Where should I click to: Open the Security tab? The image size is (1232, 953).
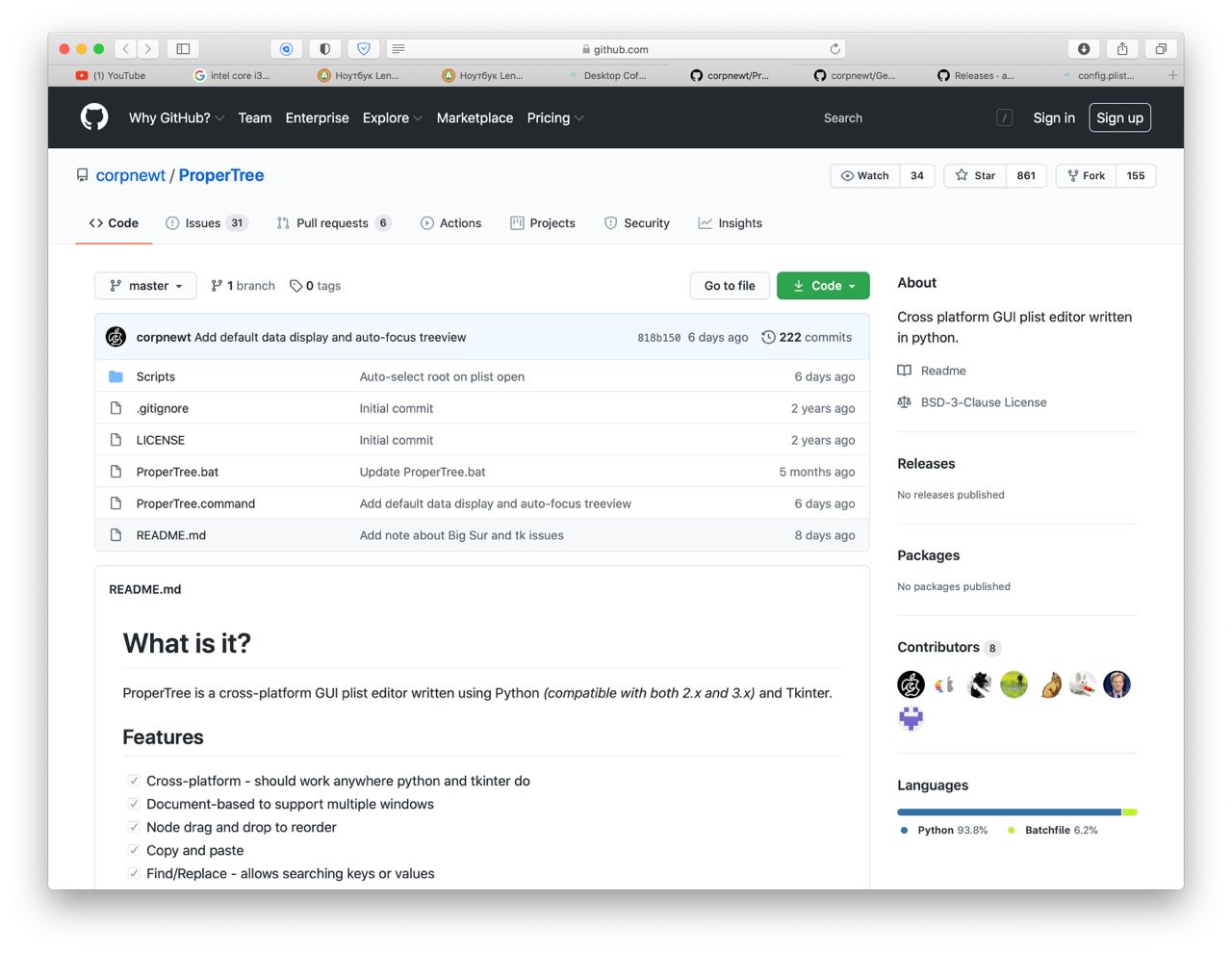coord(637,223)
